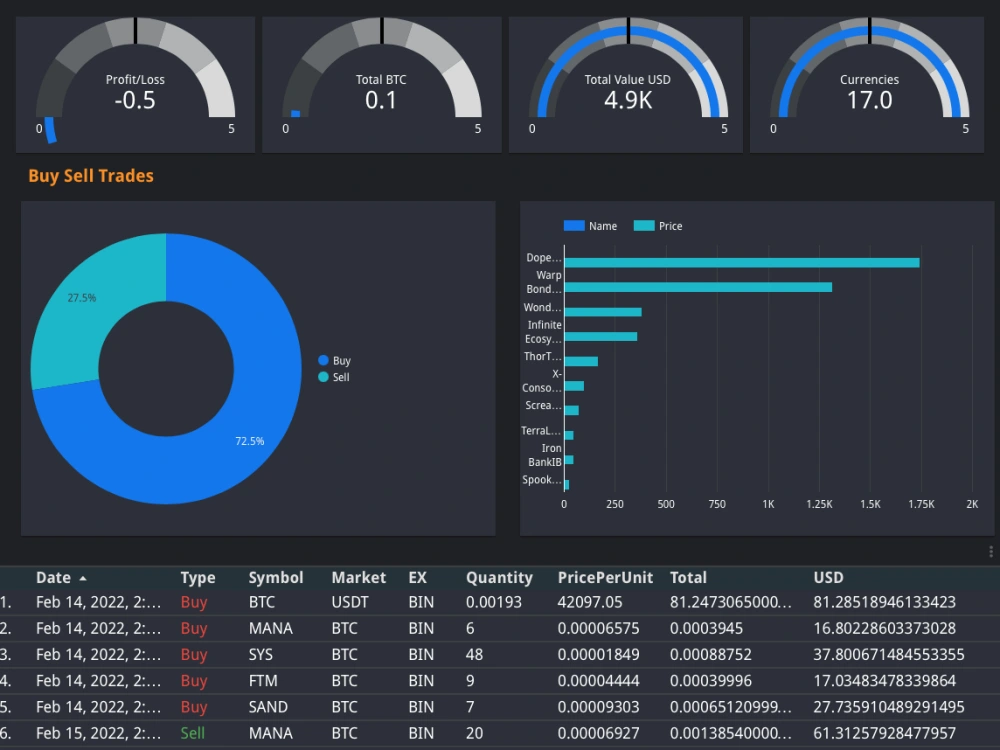
Task: Sort the table by the Symbol column
Action: click(275, 577)
